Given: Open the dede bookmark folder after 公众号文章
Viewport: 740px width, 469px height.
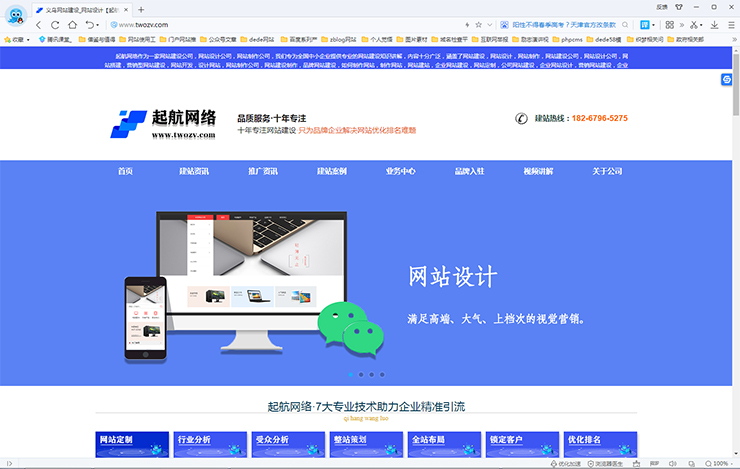Looking at the screenshot, I should pyautogui.click(x=257, y=40).
